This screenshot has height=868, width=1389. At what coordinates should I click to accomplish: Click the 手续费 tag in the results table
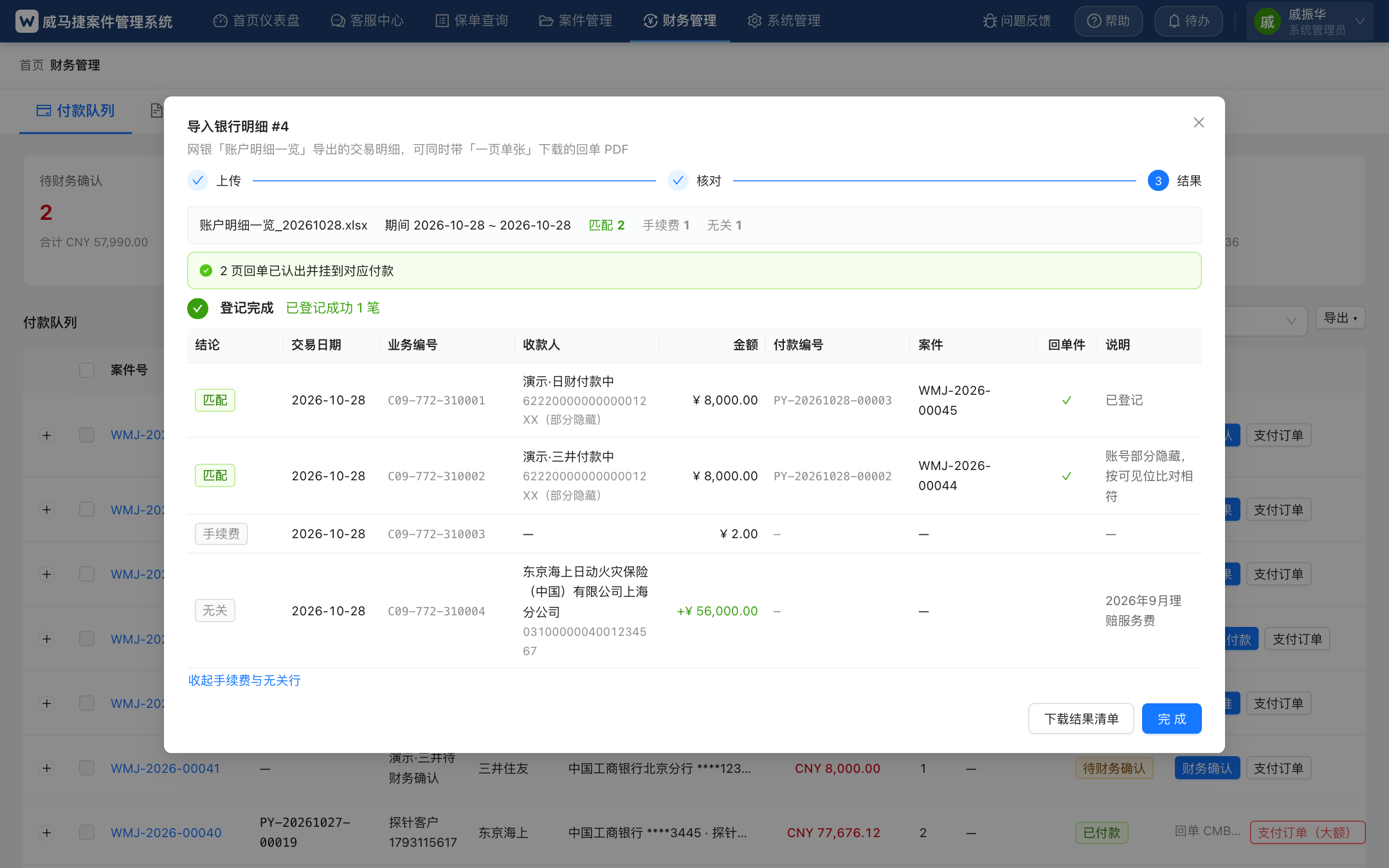pos(221,534)
